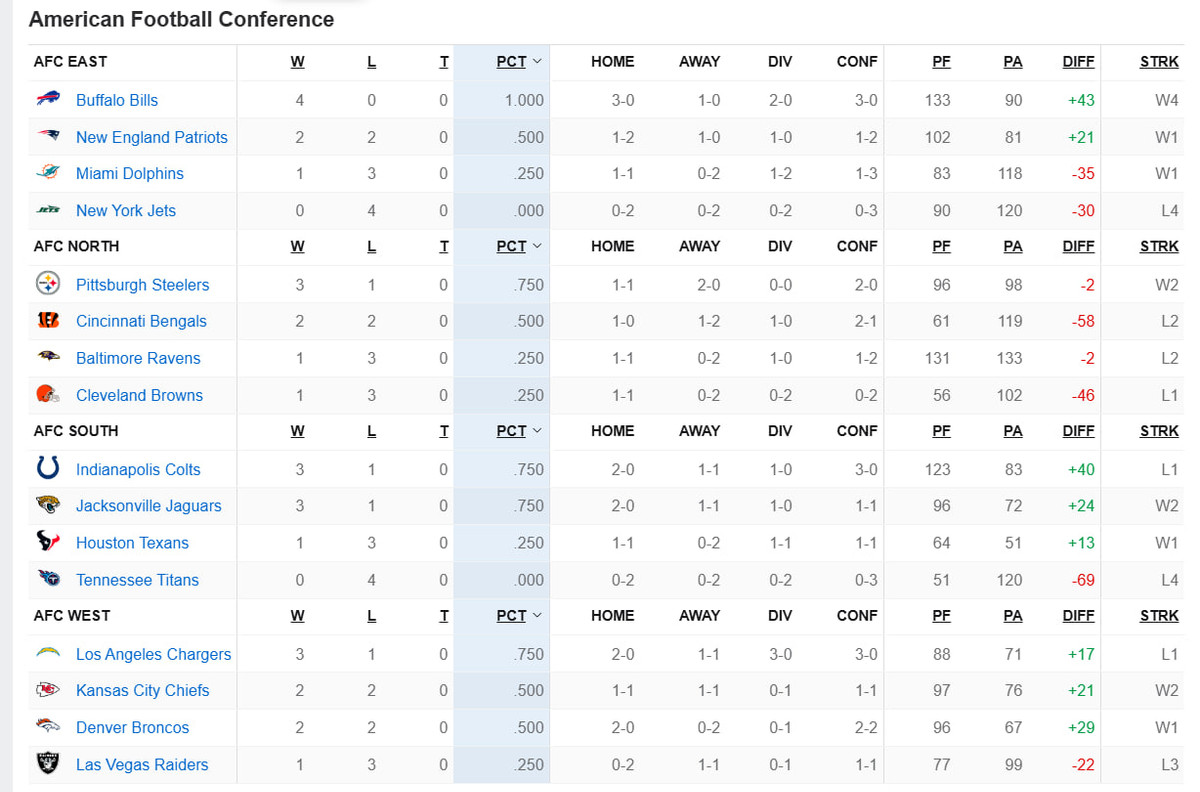Open the Jacksonville Jaguars team page
1200x792 pixels.
point(149,506)
